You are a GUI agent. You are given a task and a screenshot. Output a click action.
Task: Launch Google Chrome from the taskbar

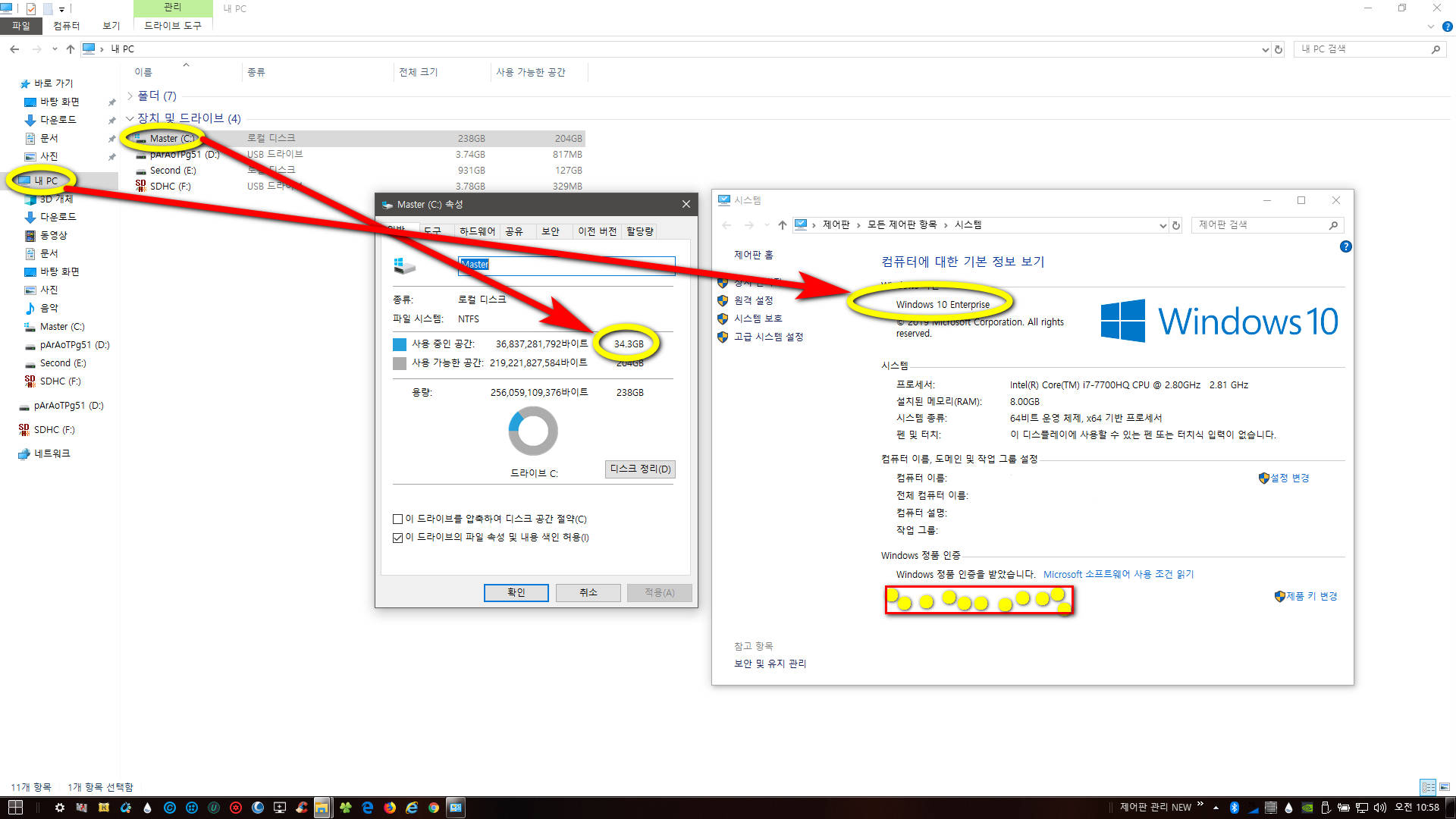point(434,808)
